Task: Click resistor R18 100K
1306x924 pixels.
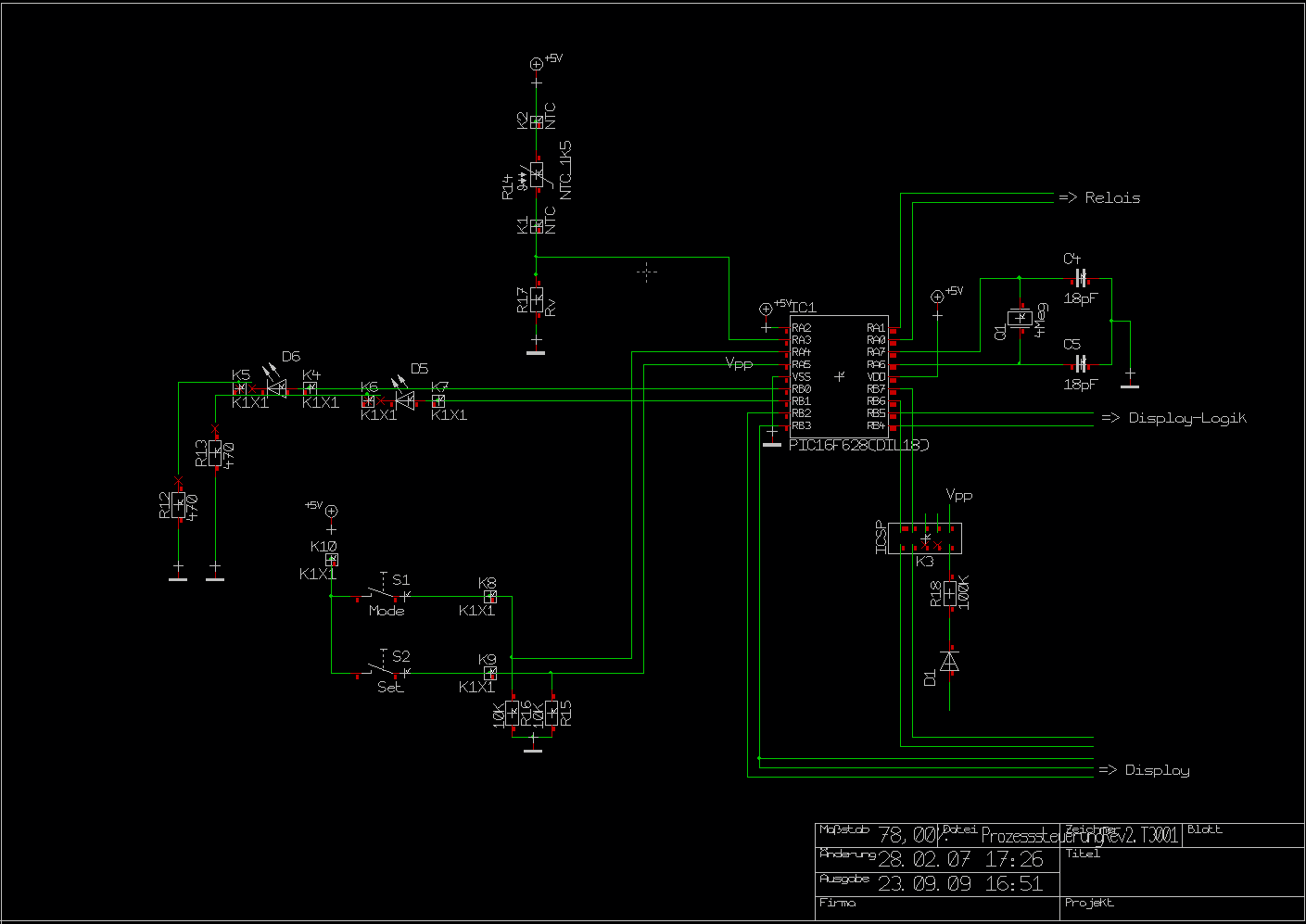Action: tap(950, 593)
